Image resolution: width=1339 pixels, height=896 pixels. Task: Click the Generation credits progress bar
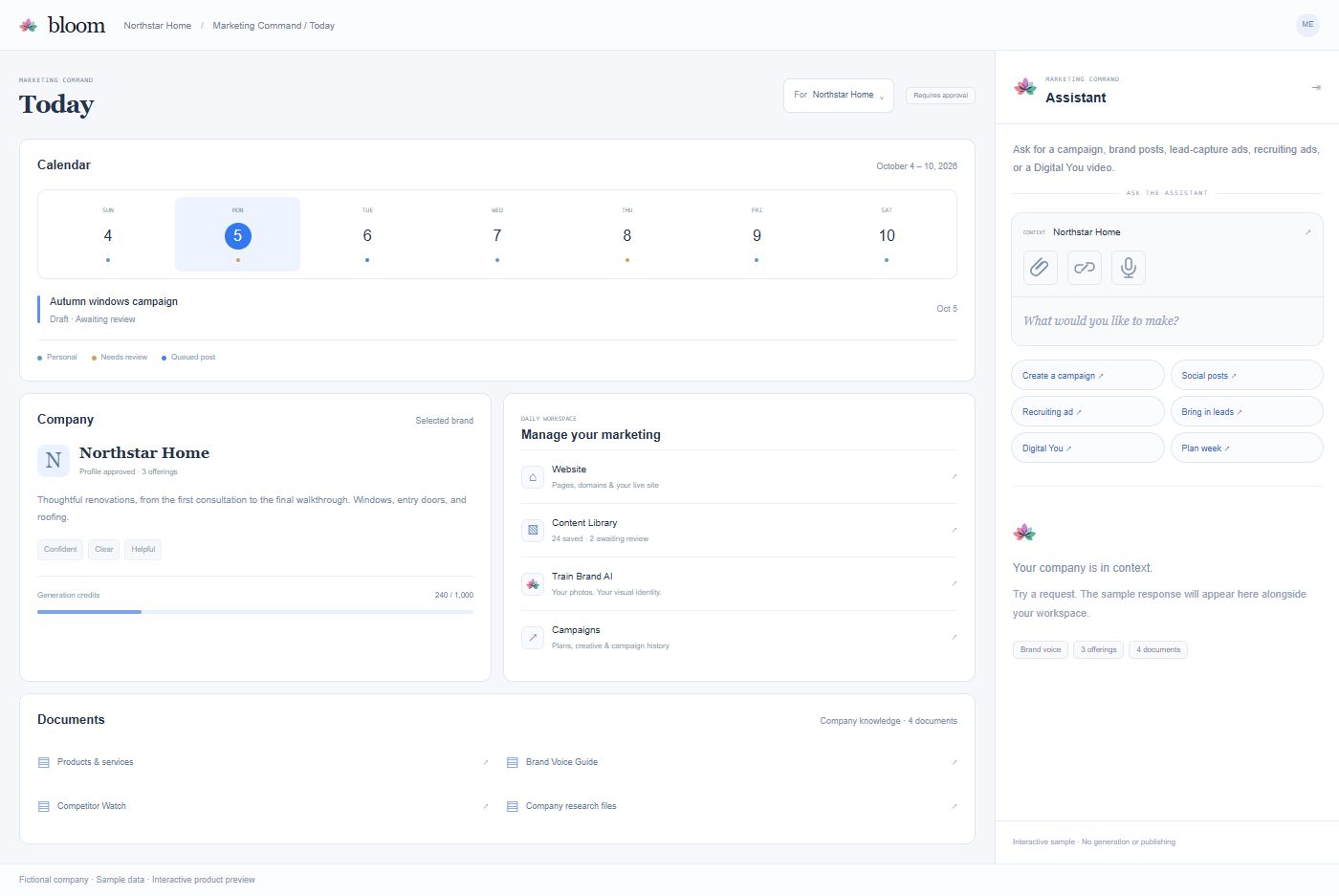pos(255,612)
